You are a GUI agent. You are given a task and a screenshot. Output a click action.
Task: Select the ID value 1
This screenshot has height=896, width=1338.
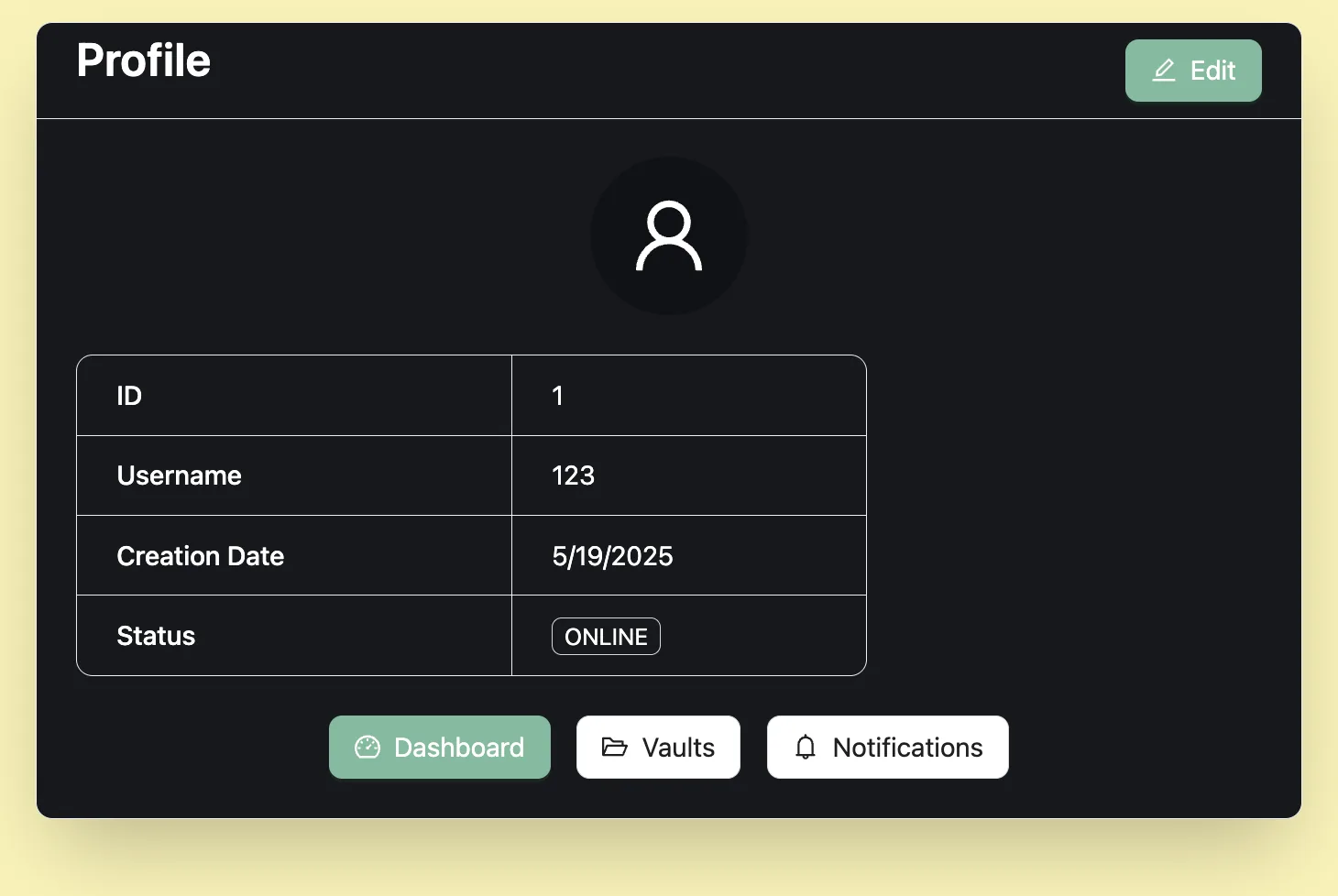pyautogui.click(x=557, y=396)
